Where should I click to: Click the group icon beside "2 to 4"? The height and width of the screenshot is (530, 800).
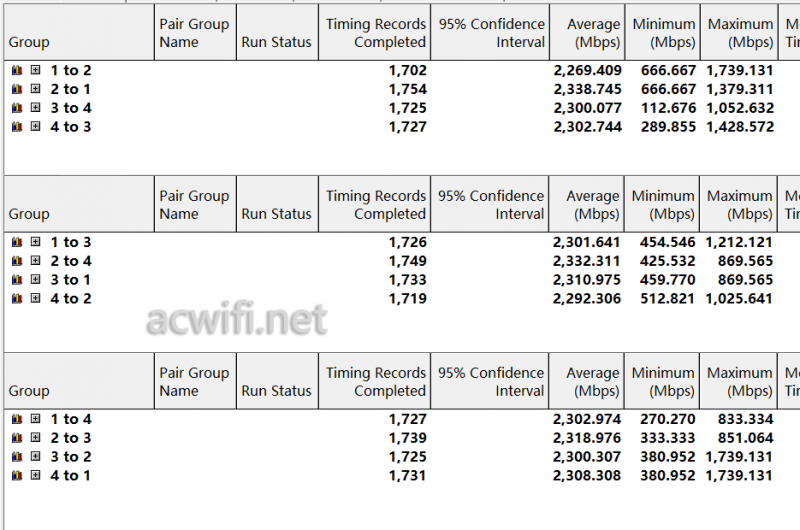pyautogui.click(x=17, y=261)
